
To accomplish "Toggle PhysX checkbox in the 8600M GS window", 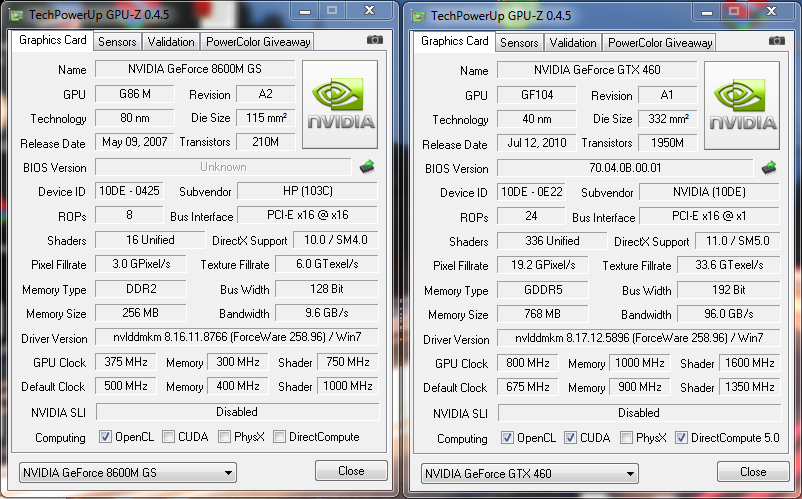I will (x=224, y=437).
